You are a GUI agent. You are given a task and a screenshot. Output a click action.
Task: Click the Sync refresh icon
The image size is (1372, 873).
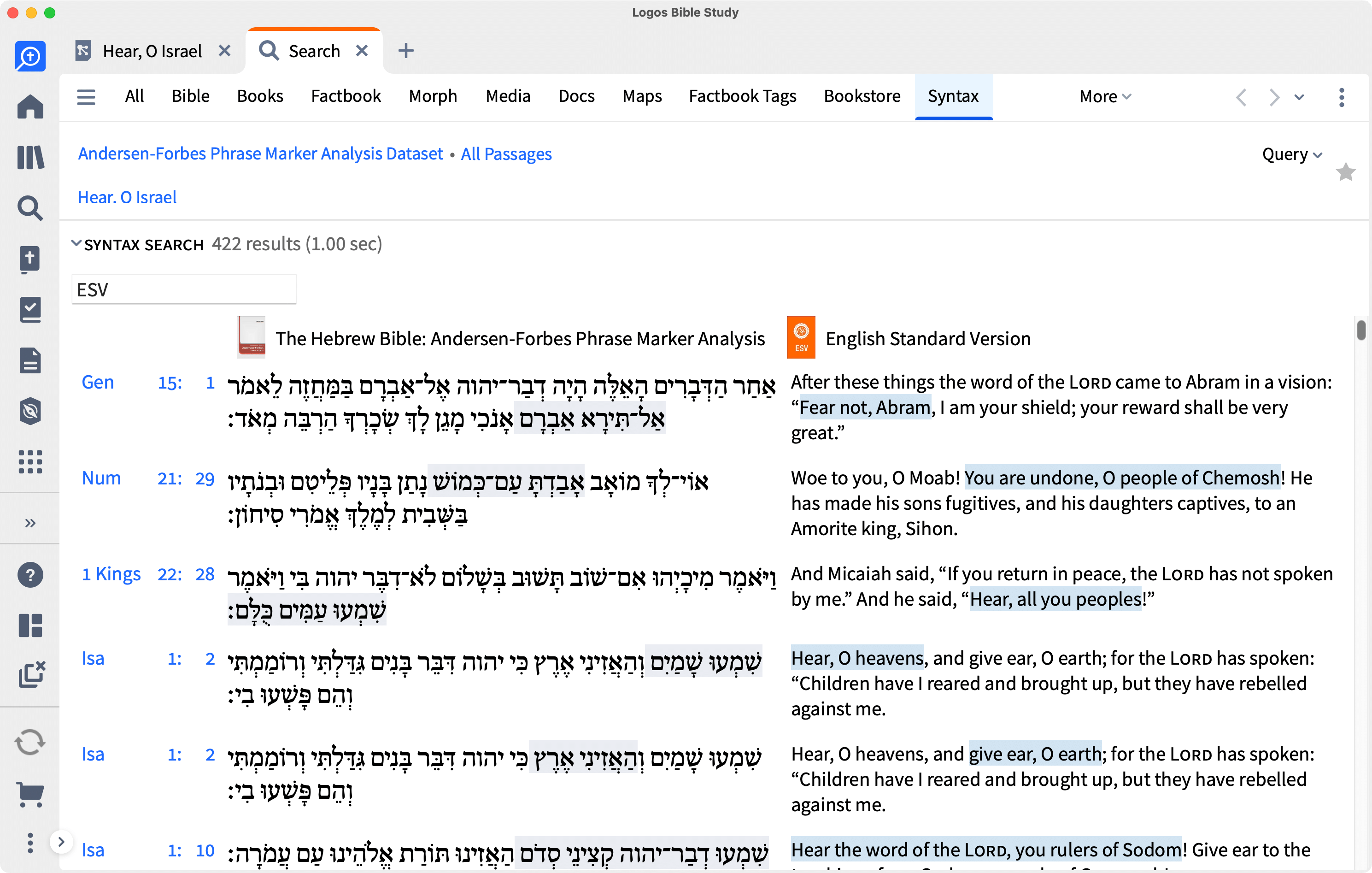pyautogui.click(x=30, y=743)
